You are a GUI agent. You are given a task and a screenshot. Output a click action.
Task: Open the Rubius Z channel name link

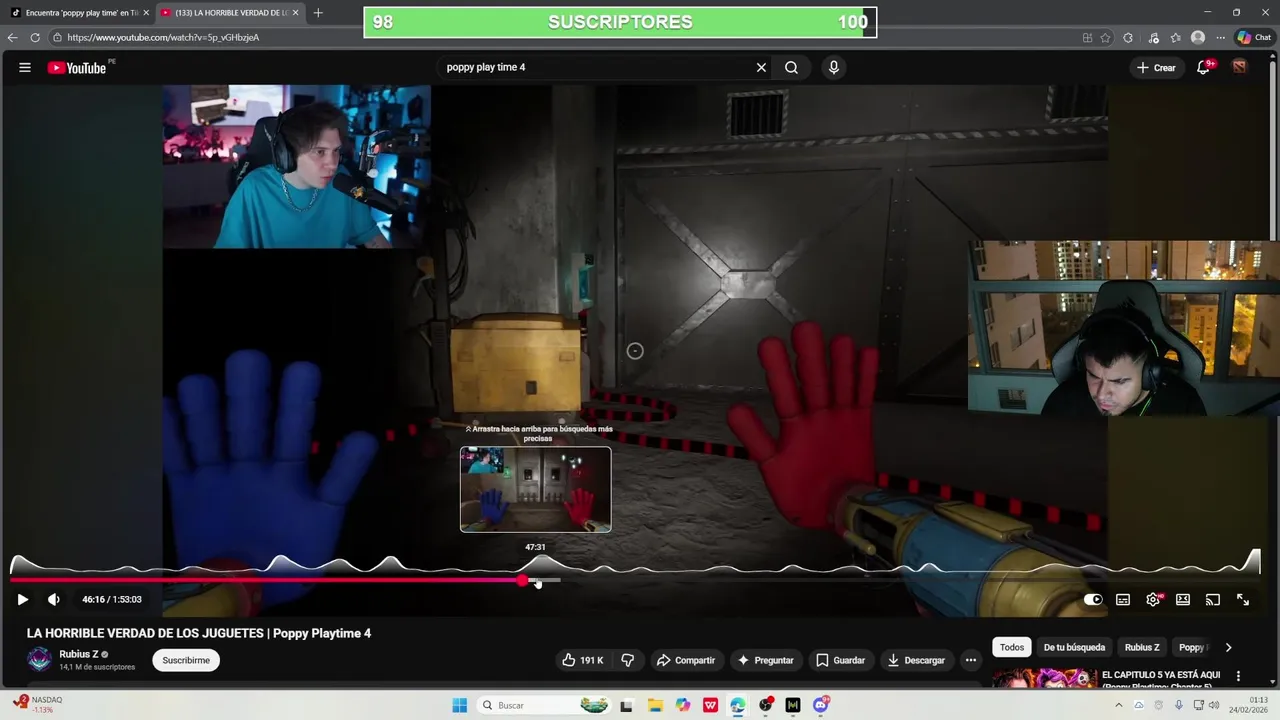coord(78,654)
